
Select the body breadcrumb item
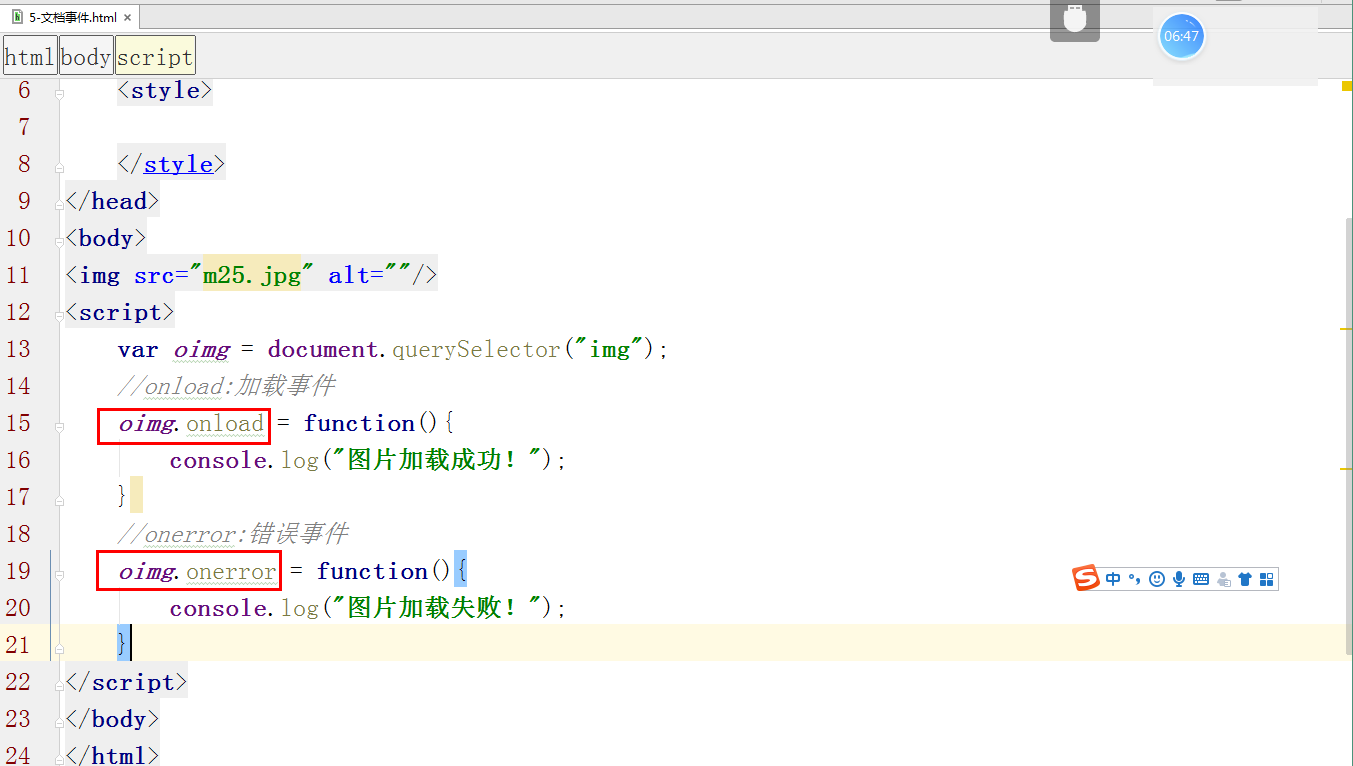pos(85,55)
